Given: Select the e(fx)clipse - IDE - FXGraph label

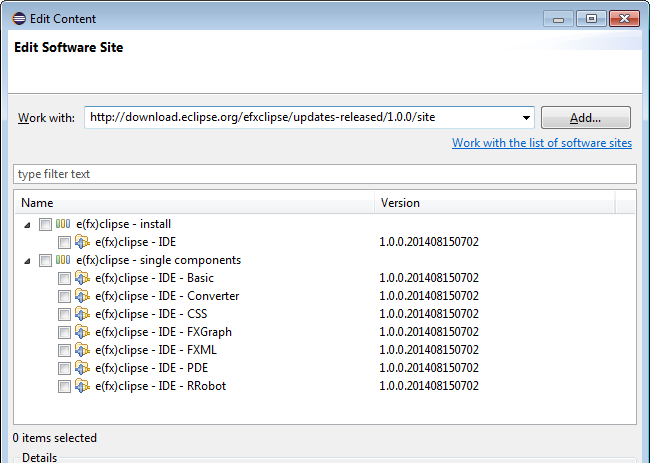Looking at the screenshot, I should (x=163, y=332).
